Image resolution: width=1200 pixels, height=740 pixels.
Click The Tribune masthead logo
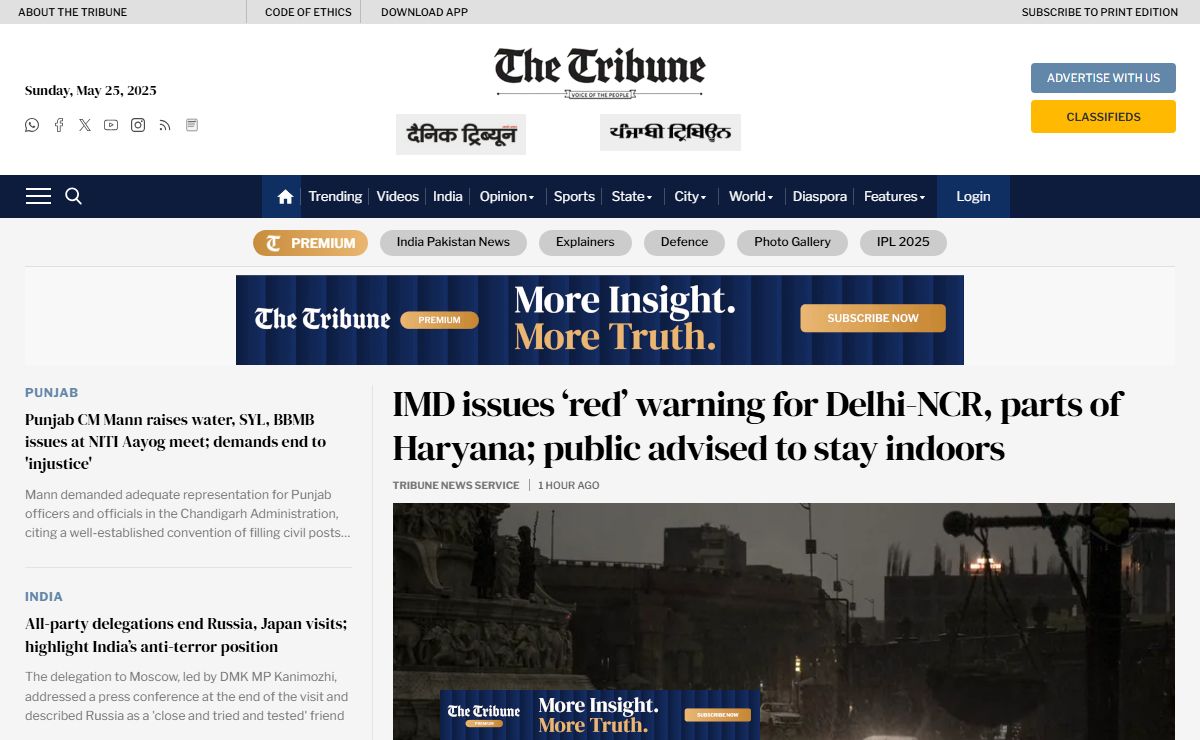(600, 71)
